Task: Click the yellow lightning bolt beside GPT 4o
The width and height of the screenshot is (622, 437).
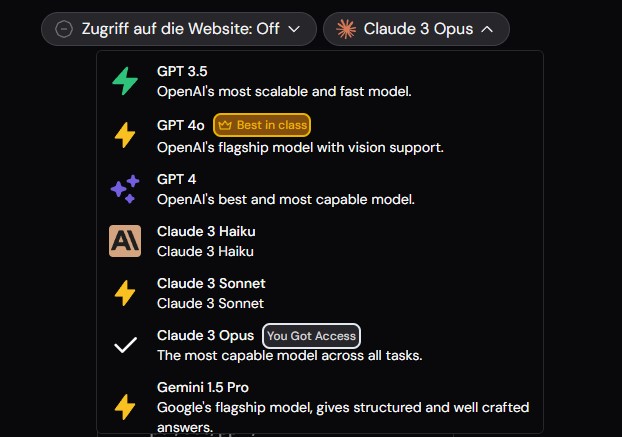Action: pos(125,135)
